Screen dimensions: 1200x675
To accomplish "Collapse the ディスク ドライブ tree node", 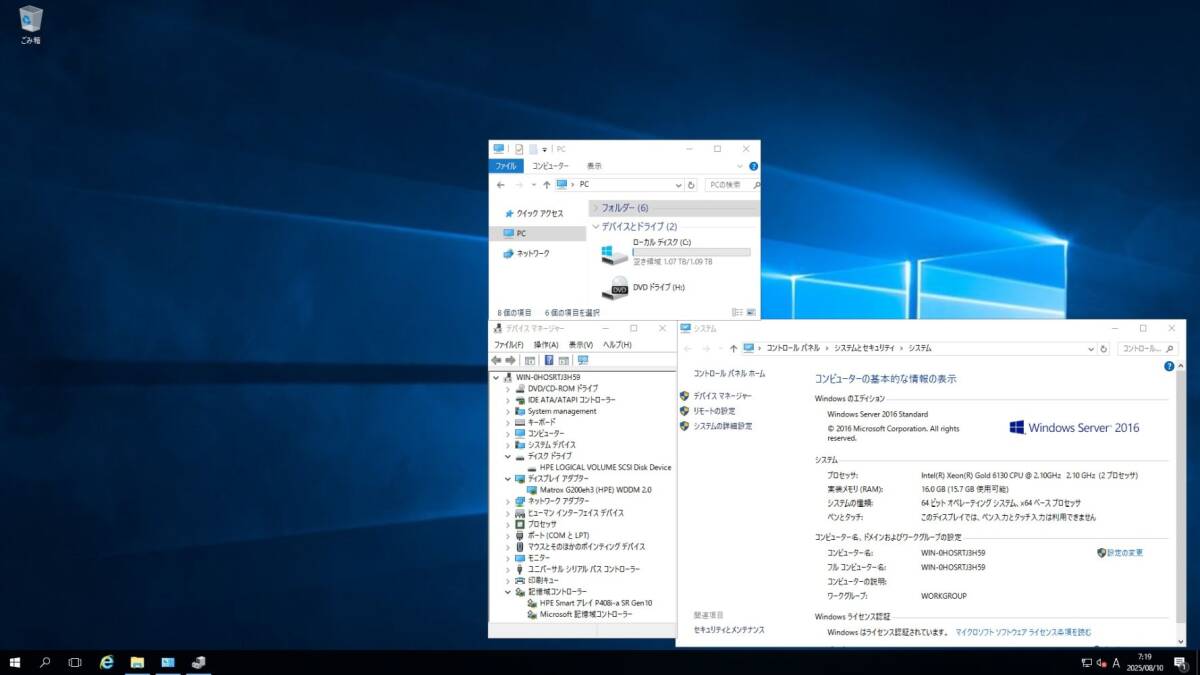I will click(x=508, y=456).
